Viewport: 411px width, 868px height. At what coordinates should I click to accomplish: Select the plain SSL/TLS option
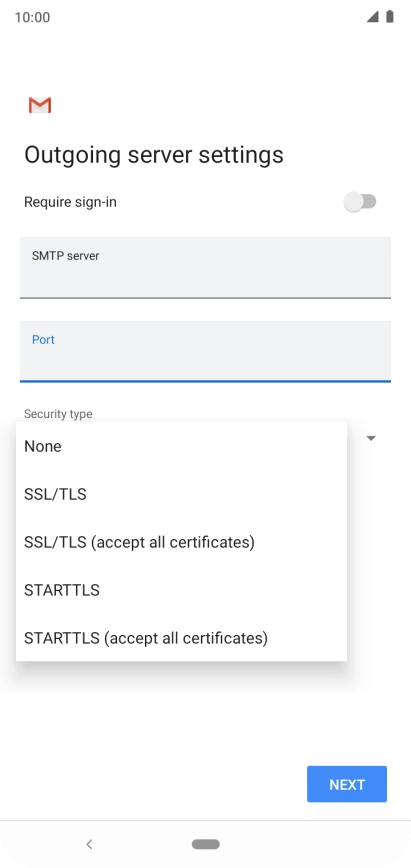(182, 494)
